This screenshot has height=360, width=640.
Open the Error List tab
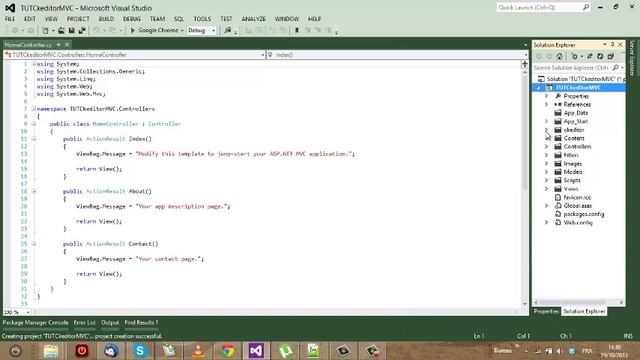point(84,322)
